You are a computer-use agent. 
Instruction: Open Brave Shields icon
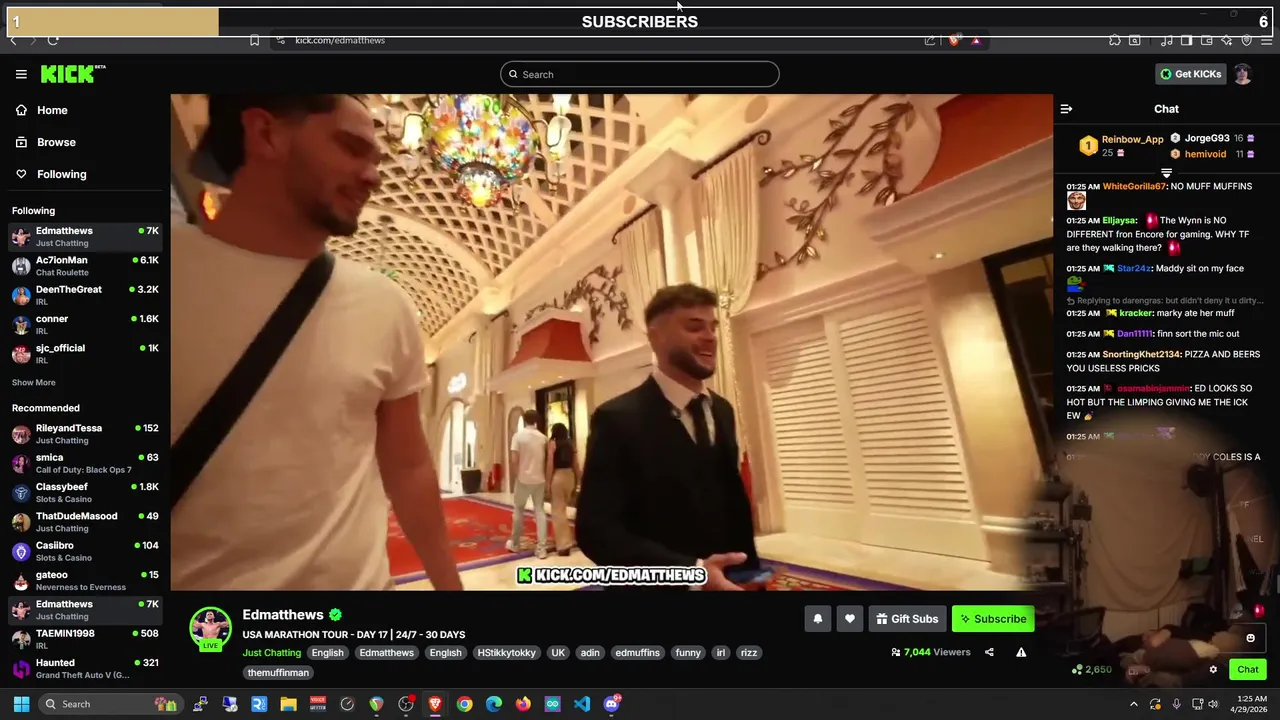pyautogui.click(x=953, y=40)
